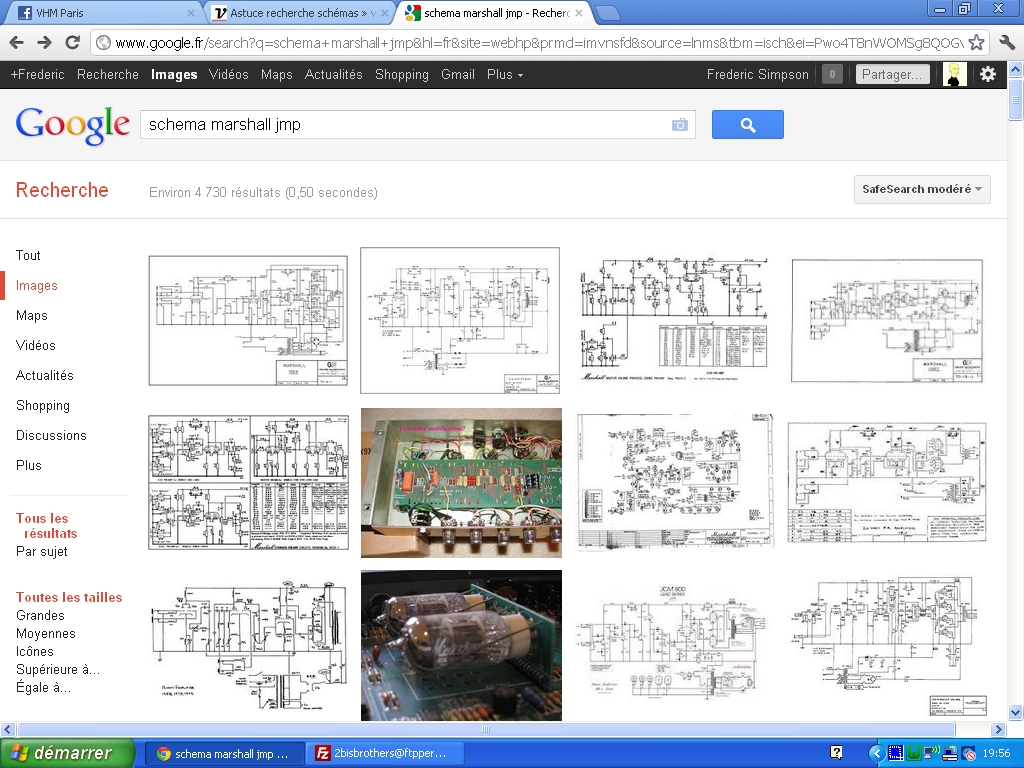Open the notifications counter showing 0
The width and height of the screenshot is (1024, 768).
[x=831, y=74]
